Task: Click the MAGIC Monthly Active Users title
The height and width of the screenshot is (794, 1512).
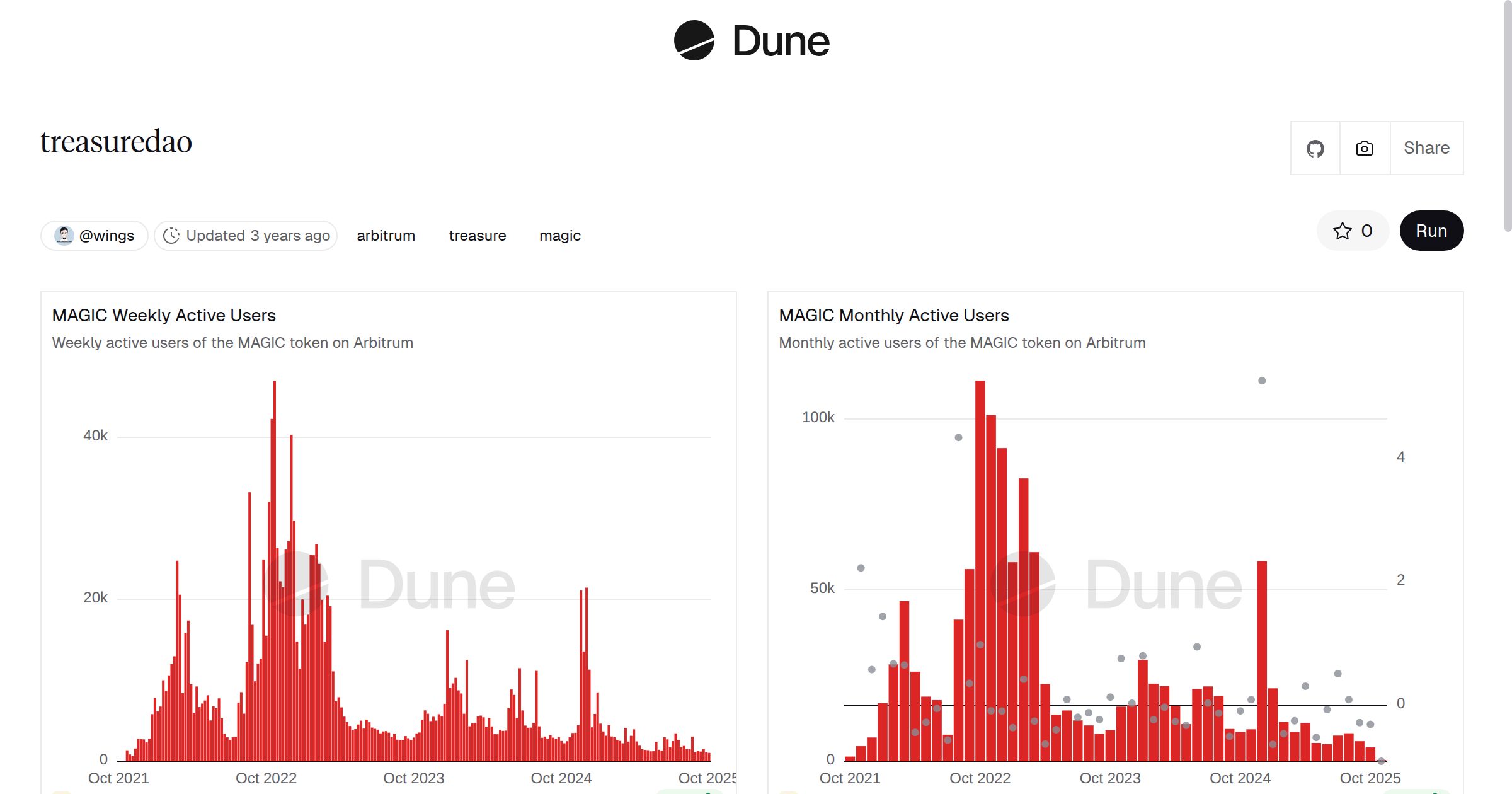Action: (893, 315)
